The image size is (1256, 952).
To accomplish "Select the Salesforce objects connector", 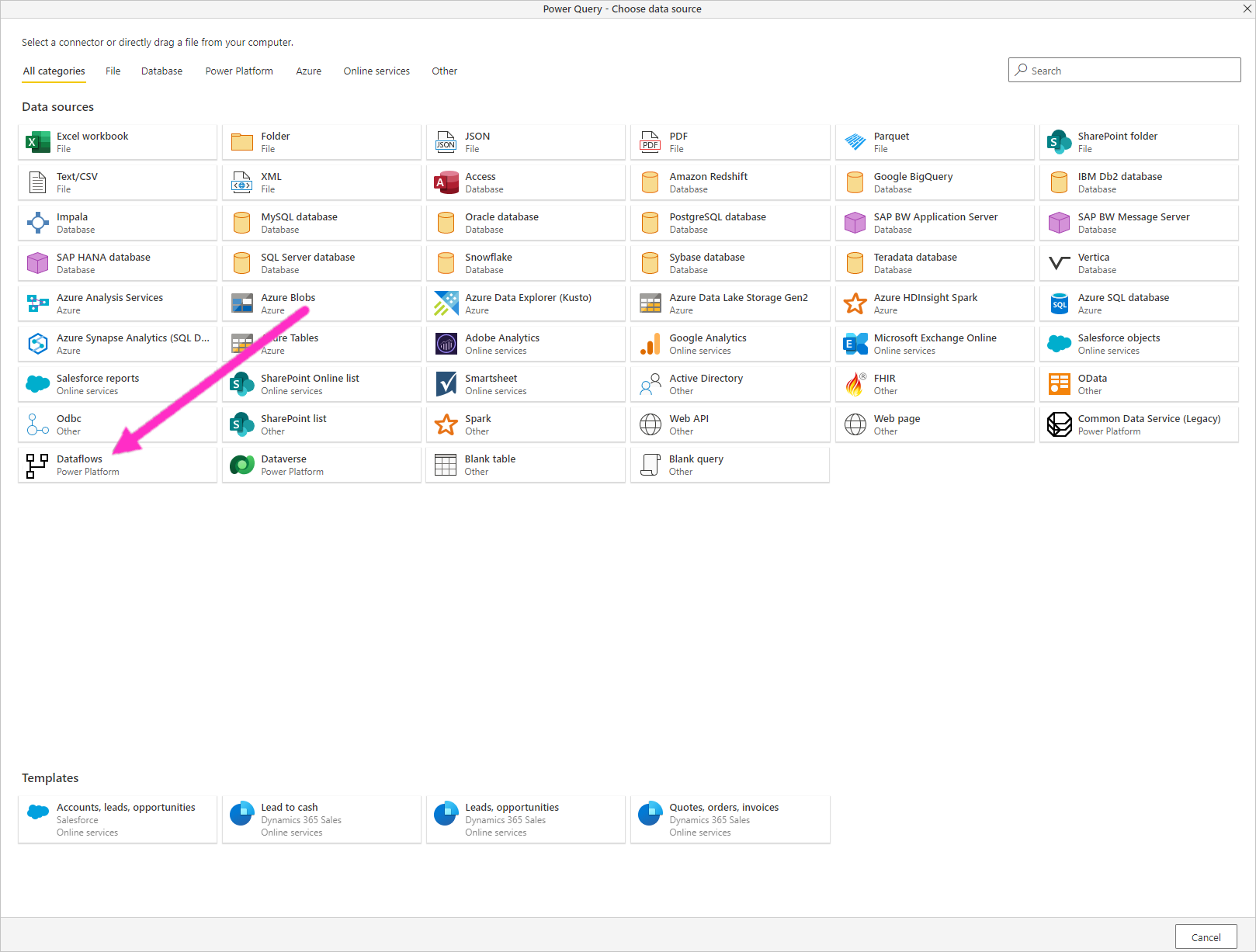I will tap(1139, 344).
